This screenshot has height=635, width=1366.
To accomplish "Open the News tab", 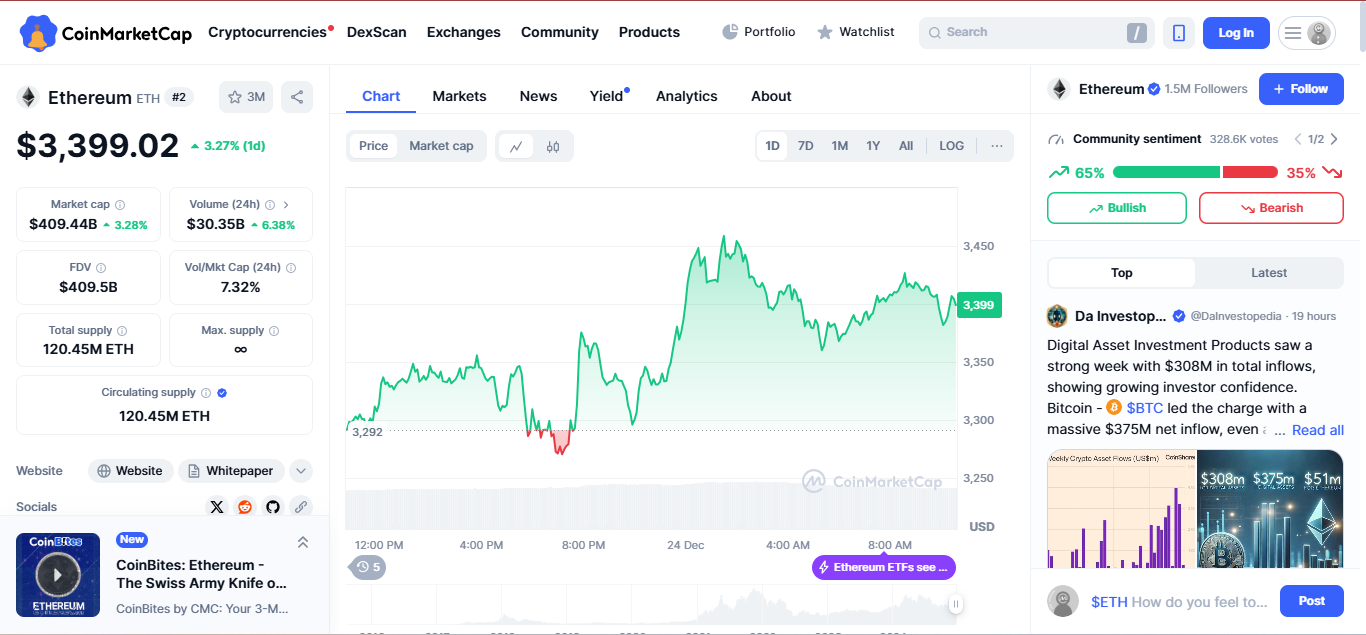I will tap(538, 96).
